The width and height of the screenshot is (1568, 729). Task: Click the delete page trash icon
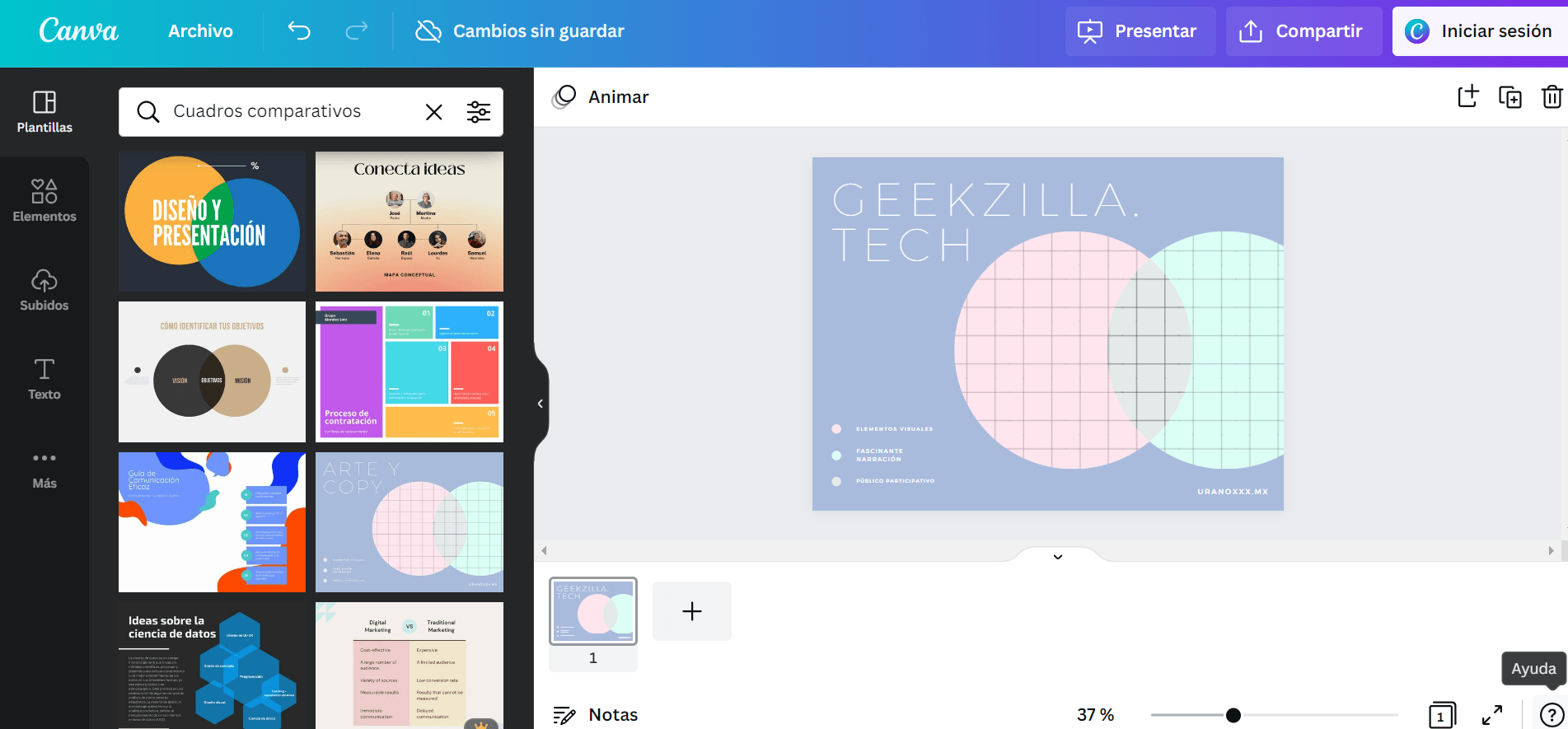pos(1552,96)
